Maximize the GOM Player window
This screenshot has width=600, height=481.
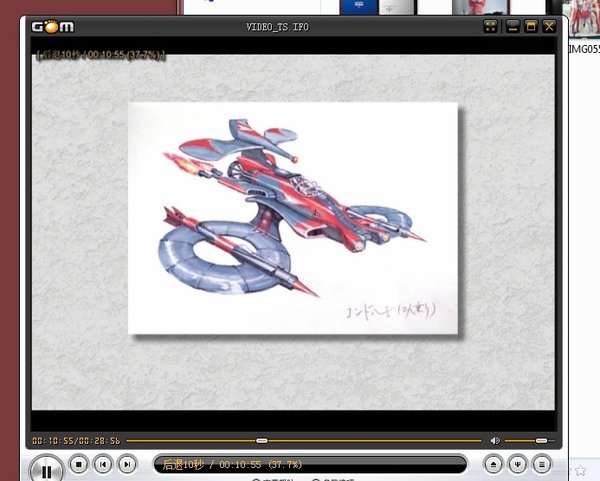point(531,26)
